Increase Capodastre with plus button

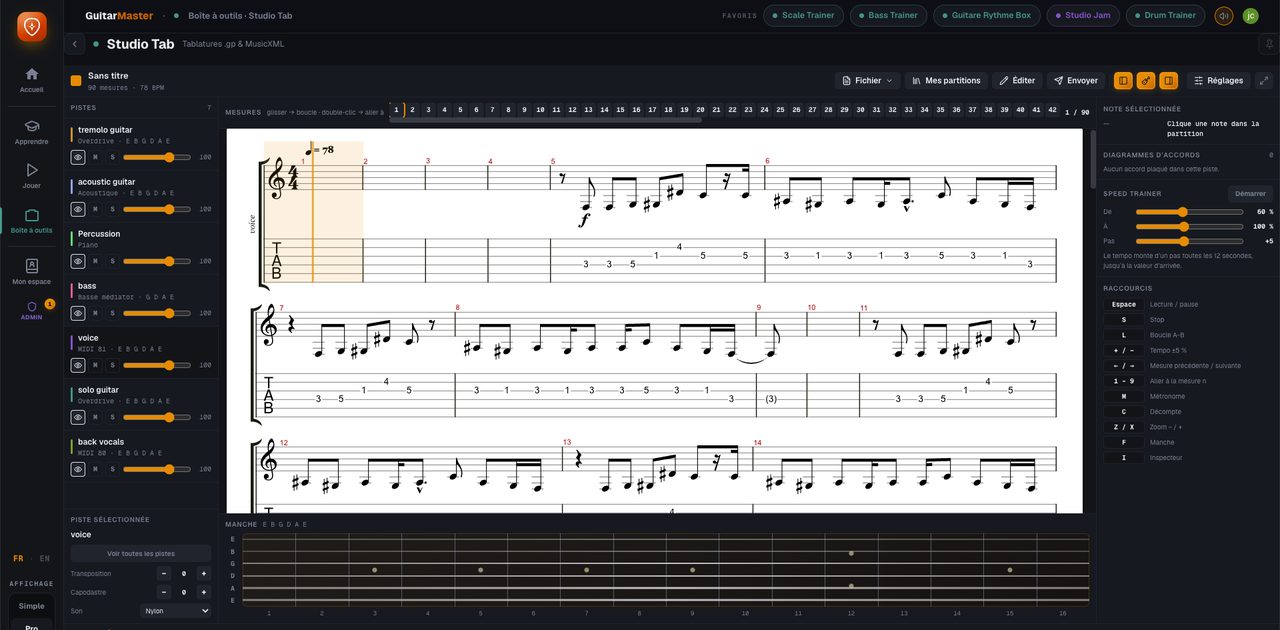click(203, 592)
